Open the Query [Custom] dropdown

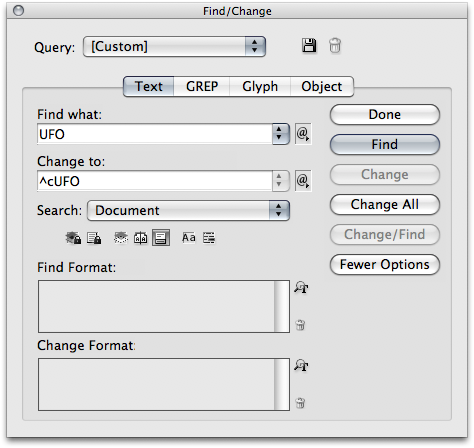(174, 46)
